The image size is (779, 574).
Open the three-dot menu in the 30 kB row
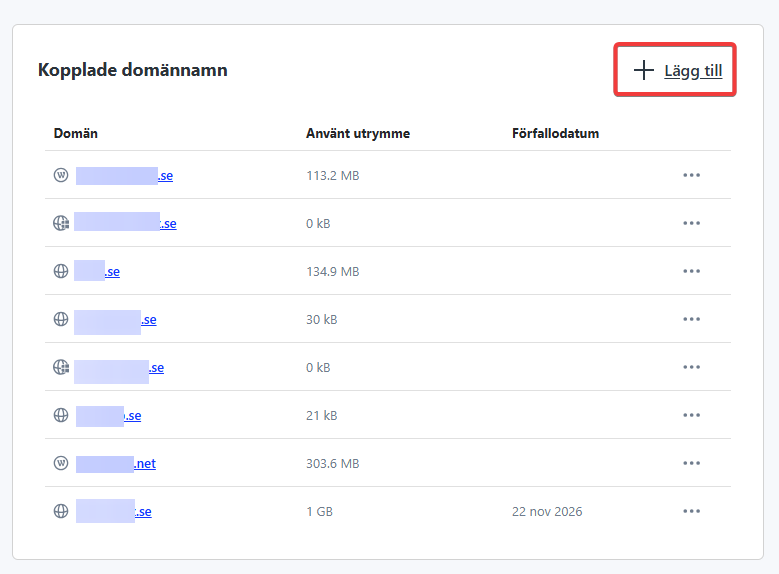point(691,319)
